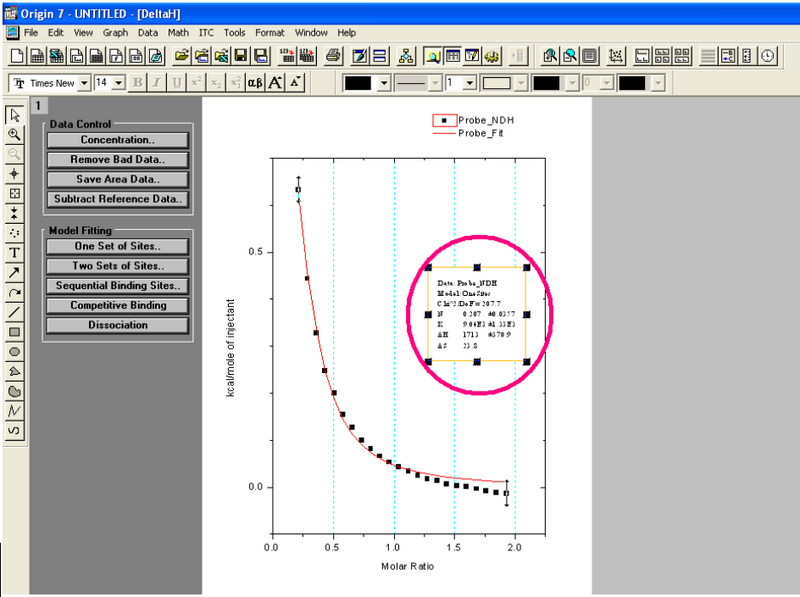Select the Screen Reader crosshair tool
Image resolution: width=800 pixels, height=597 pixels.
(x=14, y=174)
